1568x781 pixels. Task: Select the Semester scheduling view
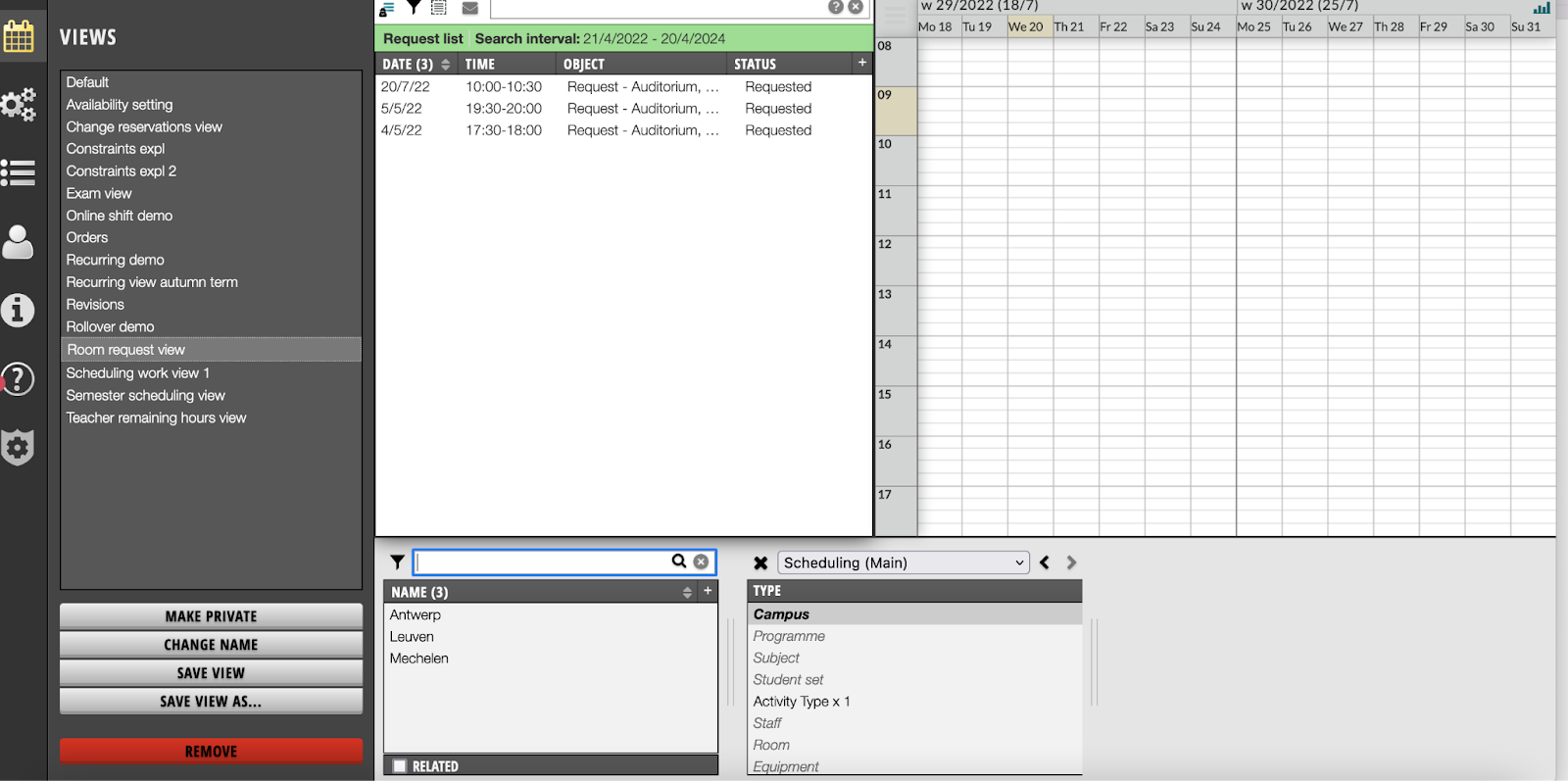(x=211, y=396)
